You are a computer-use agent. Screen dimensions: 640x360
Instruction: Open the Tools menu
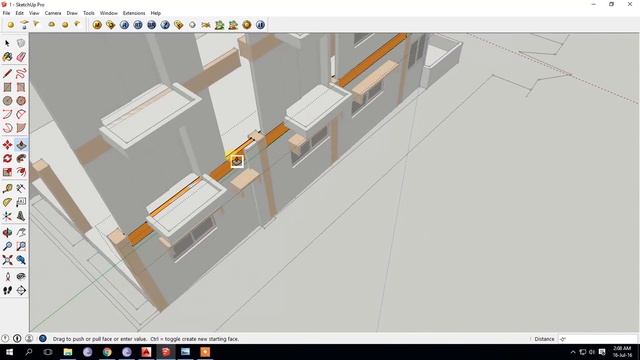pyautogui.click(x=89, y=13)
